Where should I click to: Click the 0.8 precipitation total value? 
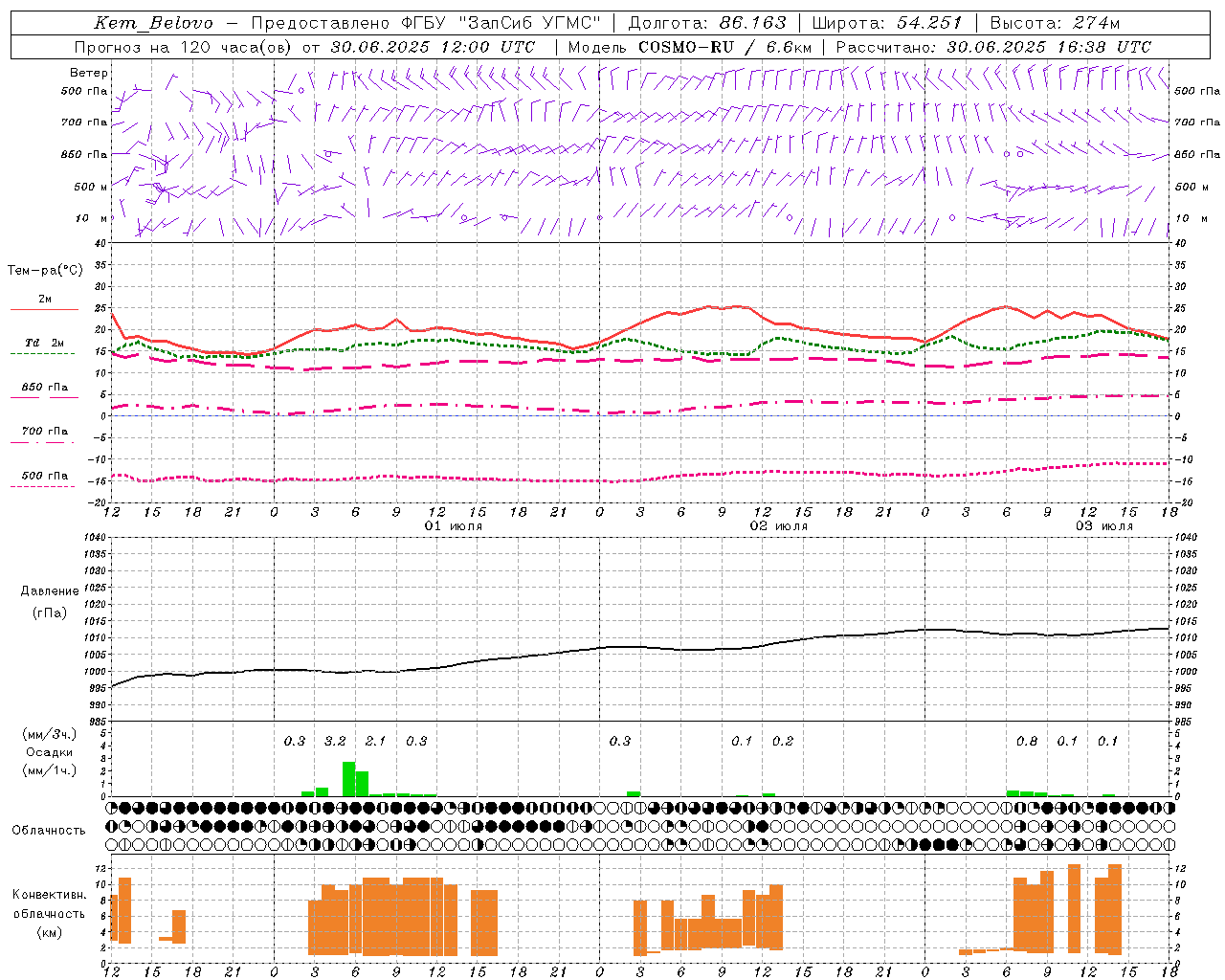[1026, 741]
